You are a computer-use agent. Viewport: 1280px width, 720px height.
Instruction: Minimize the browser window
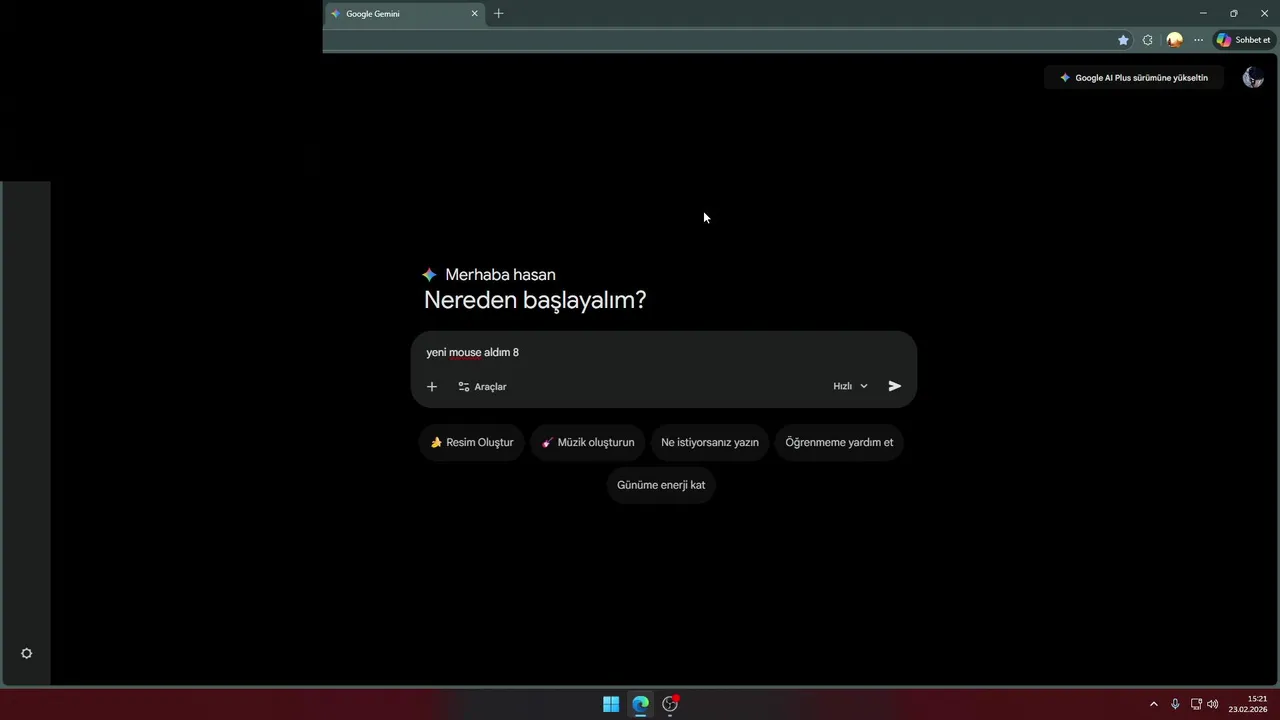1203,13
